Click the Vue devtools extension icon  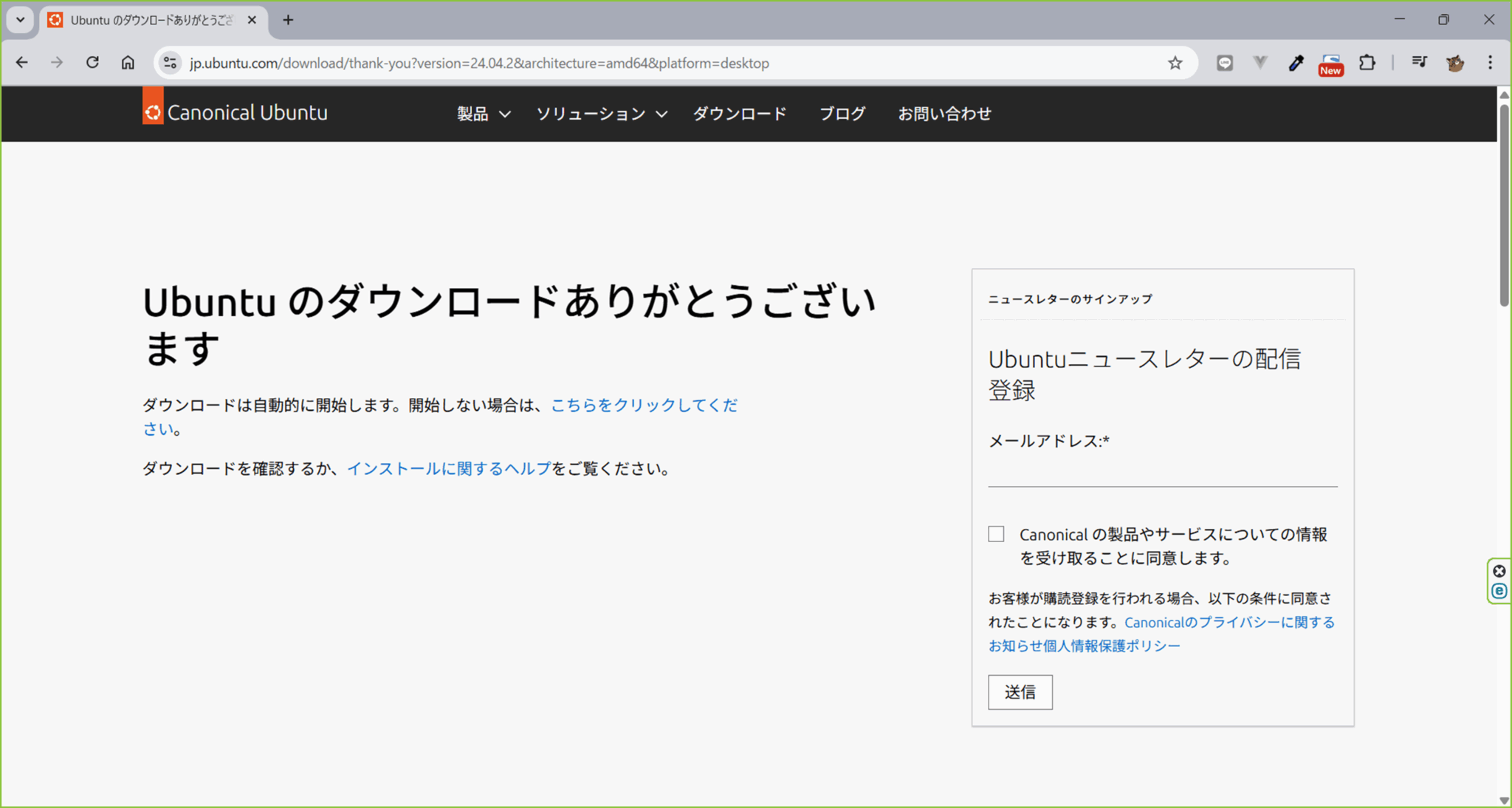click(1260, 63)
